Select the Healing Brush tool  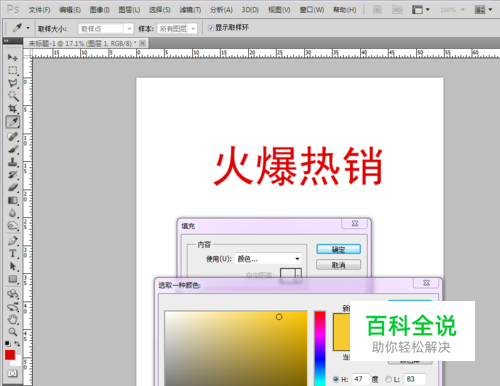coord(13,136)
